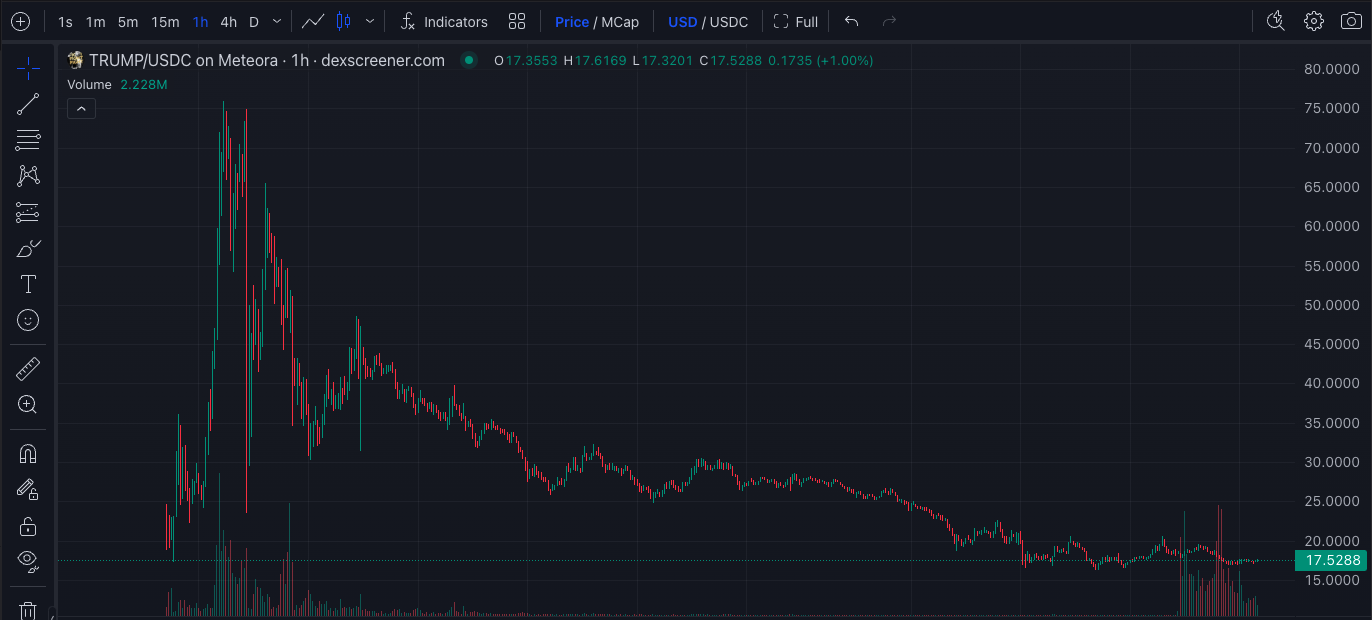
Task: Click the 50.0000 price axis label
Action: point(1332,304)
